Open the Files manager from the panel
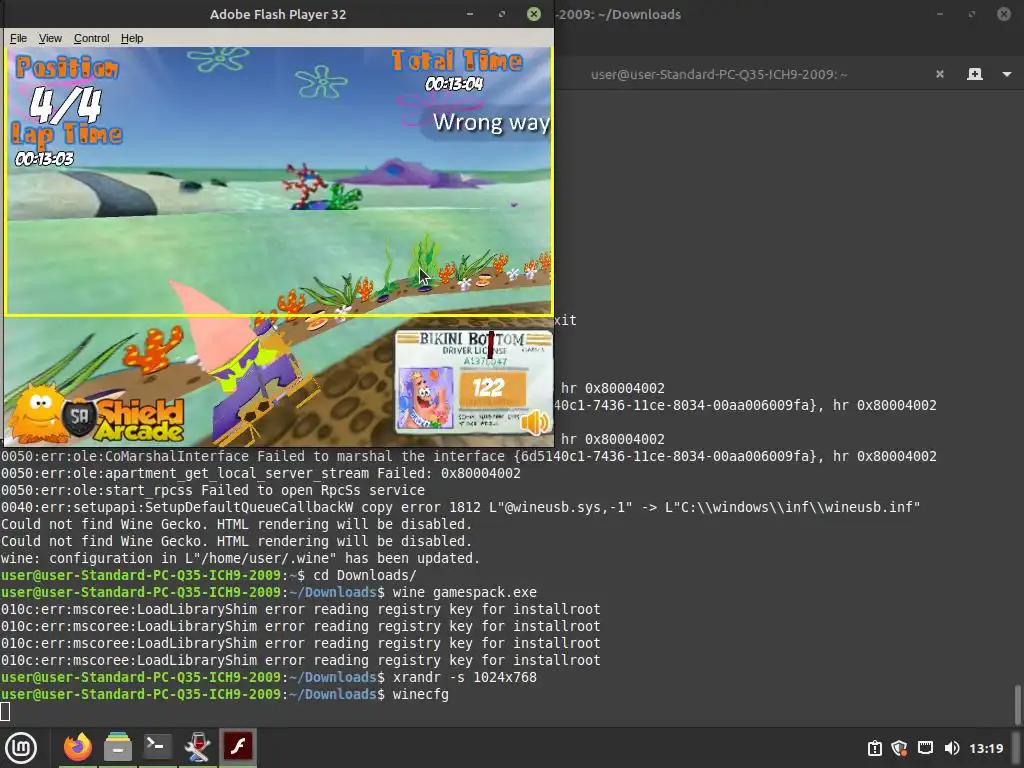1024x768 pixels. click(118, 747)
